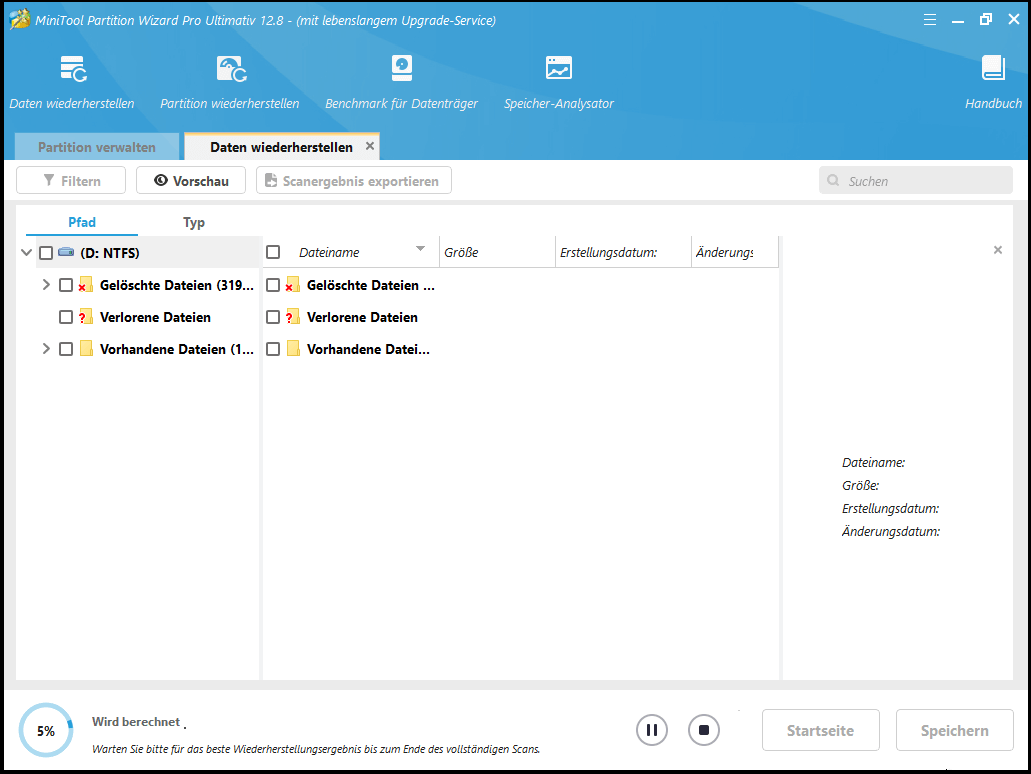Check the D: NTFS drive checkbox
The height and width of the screenshot is (774, 1031).
tap(46, 253)
